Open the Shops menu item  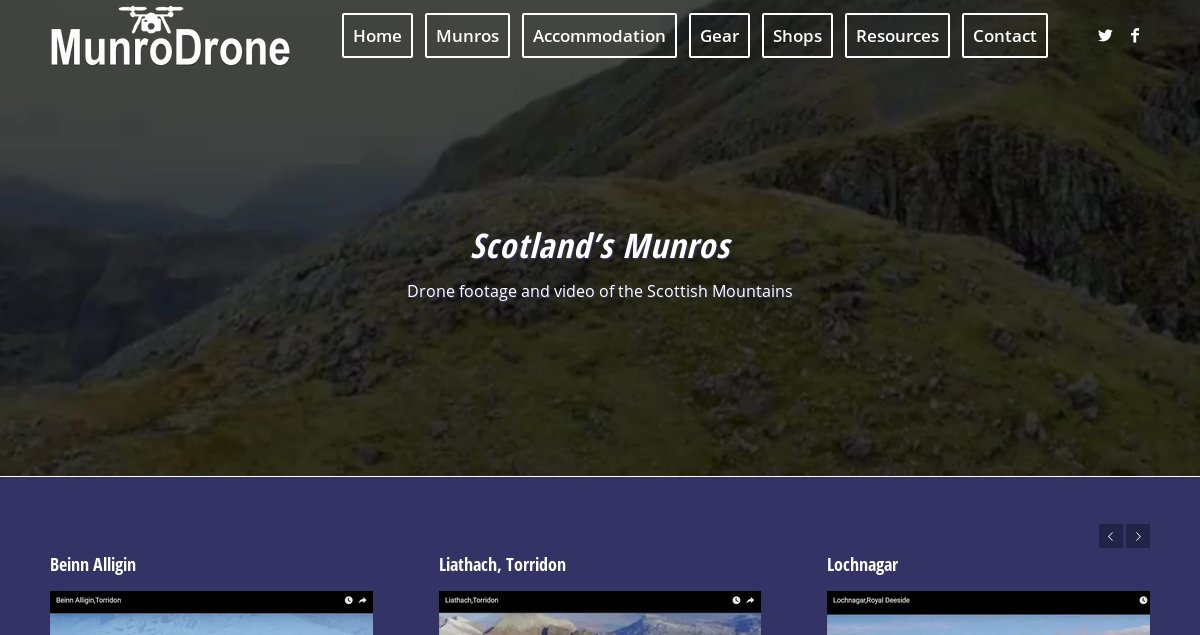click(x=797, y=36)
